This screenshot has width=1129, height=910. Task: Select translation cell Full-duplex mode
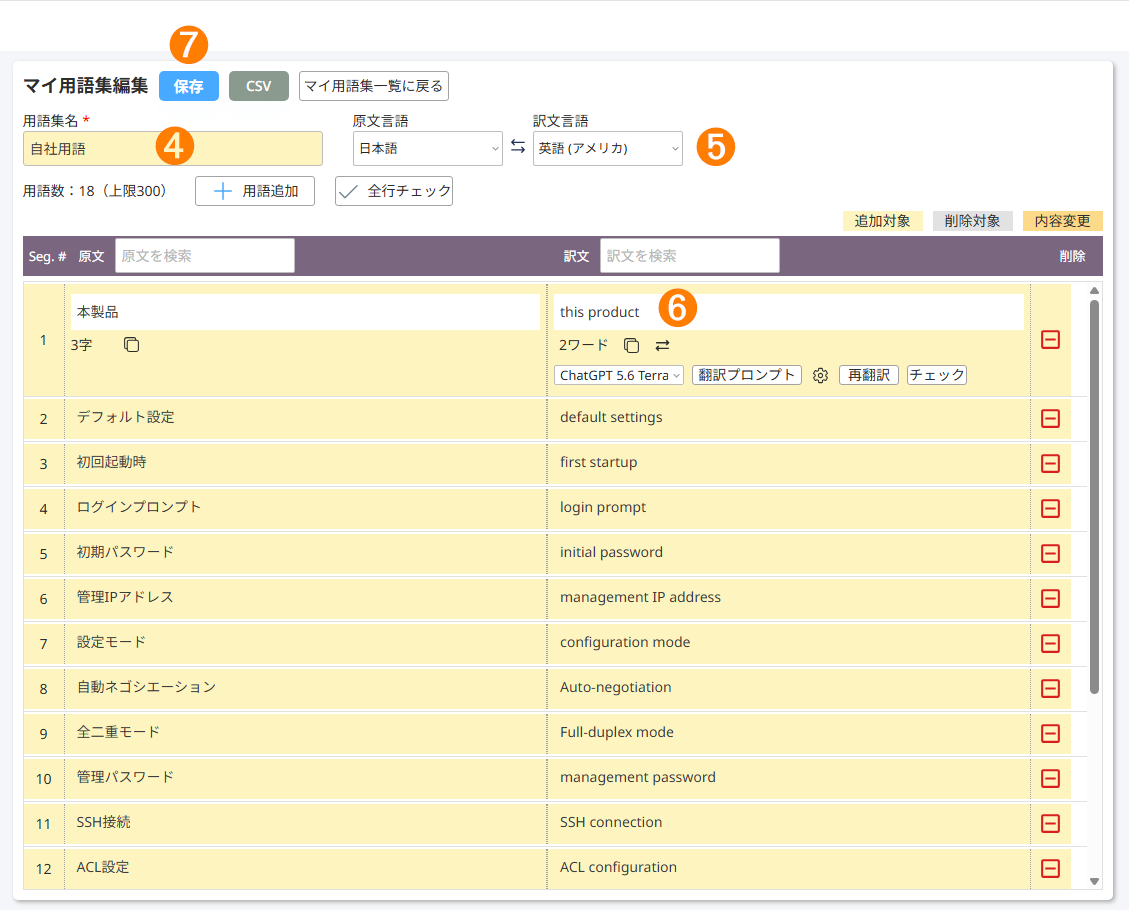tap(788, 734)
